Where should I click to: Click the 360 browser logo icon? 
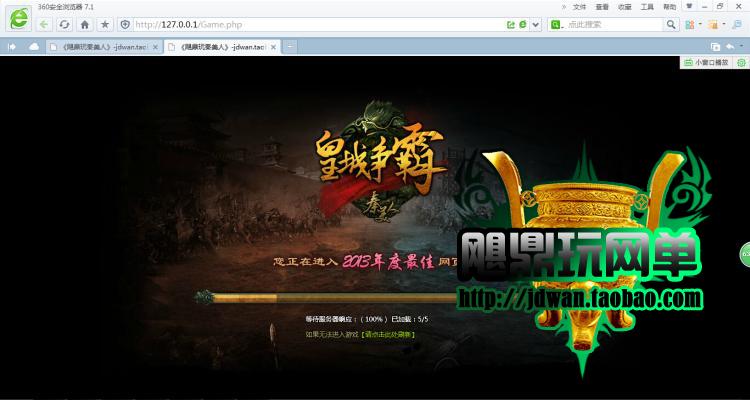(x=20, y=19)
